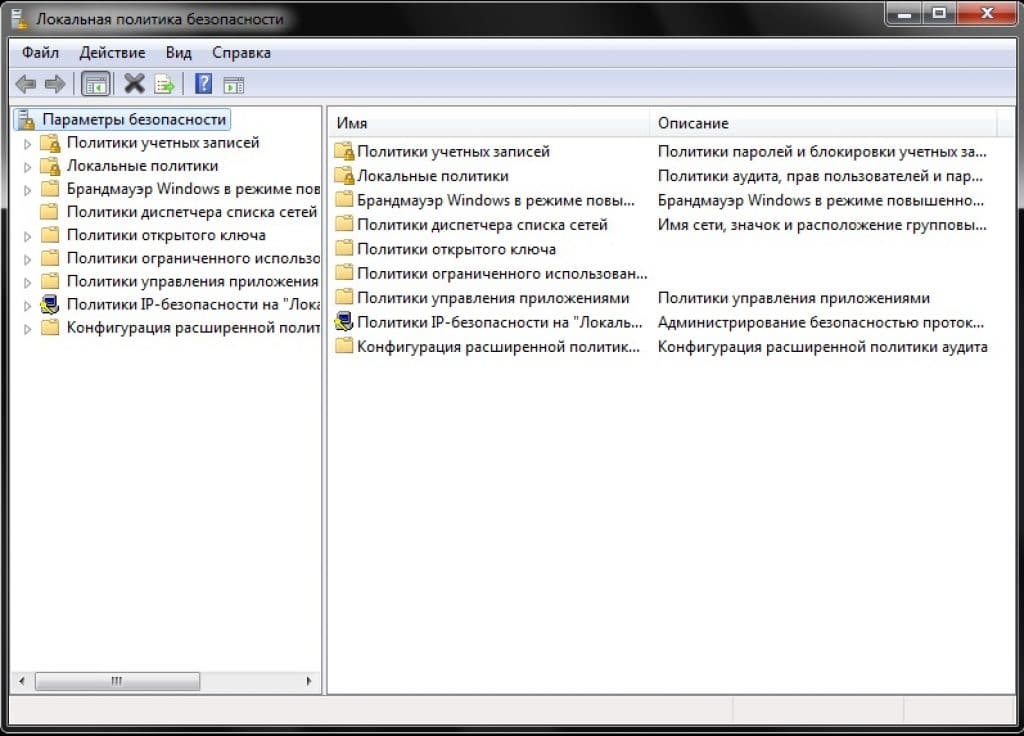Sort list by Описание column header
Image resolution: width=1024 pixels, height=736 pixels.
pos(823,123)
